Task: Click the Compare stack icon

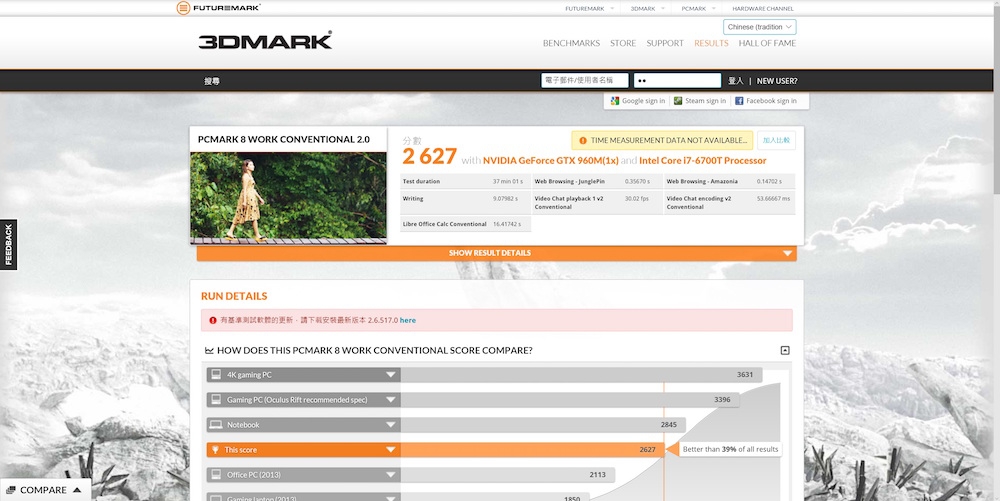Action: click(11, 490)
